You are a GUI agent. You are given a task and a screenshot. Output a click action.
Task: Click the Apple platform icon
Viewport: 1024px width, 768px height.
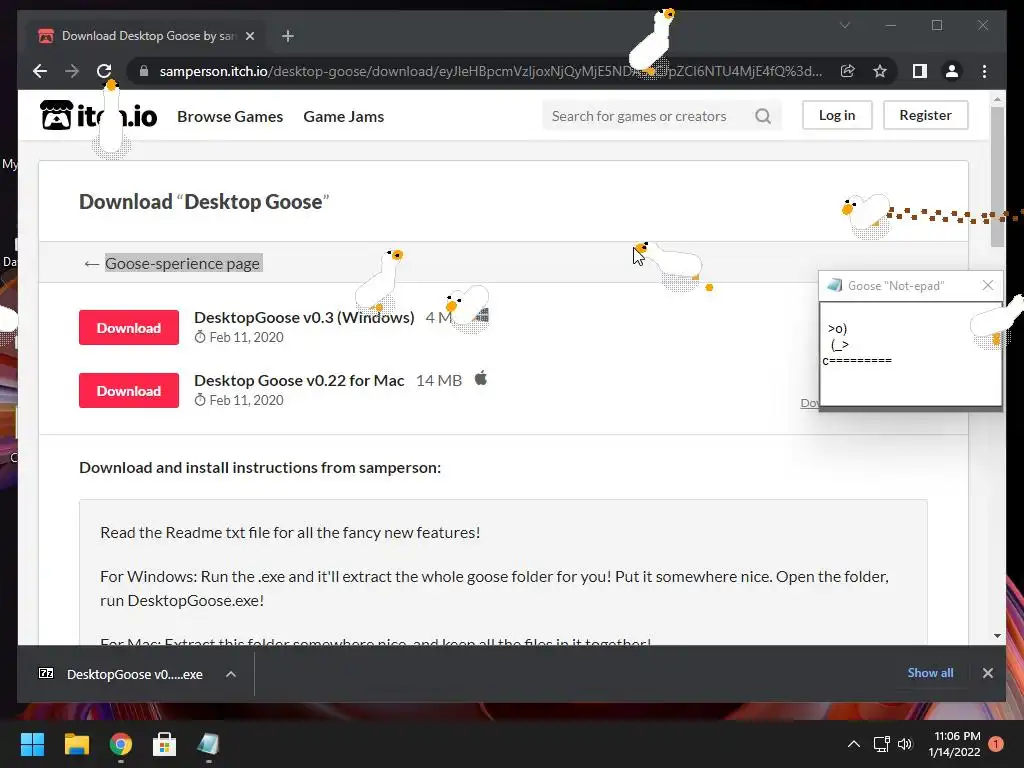[481, 378]
